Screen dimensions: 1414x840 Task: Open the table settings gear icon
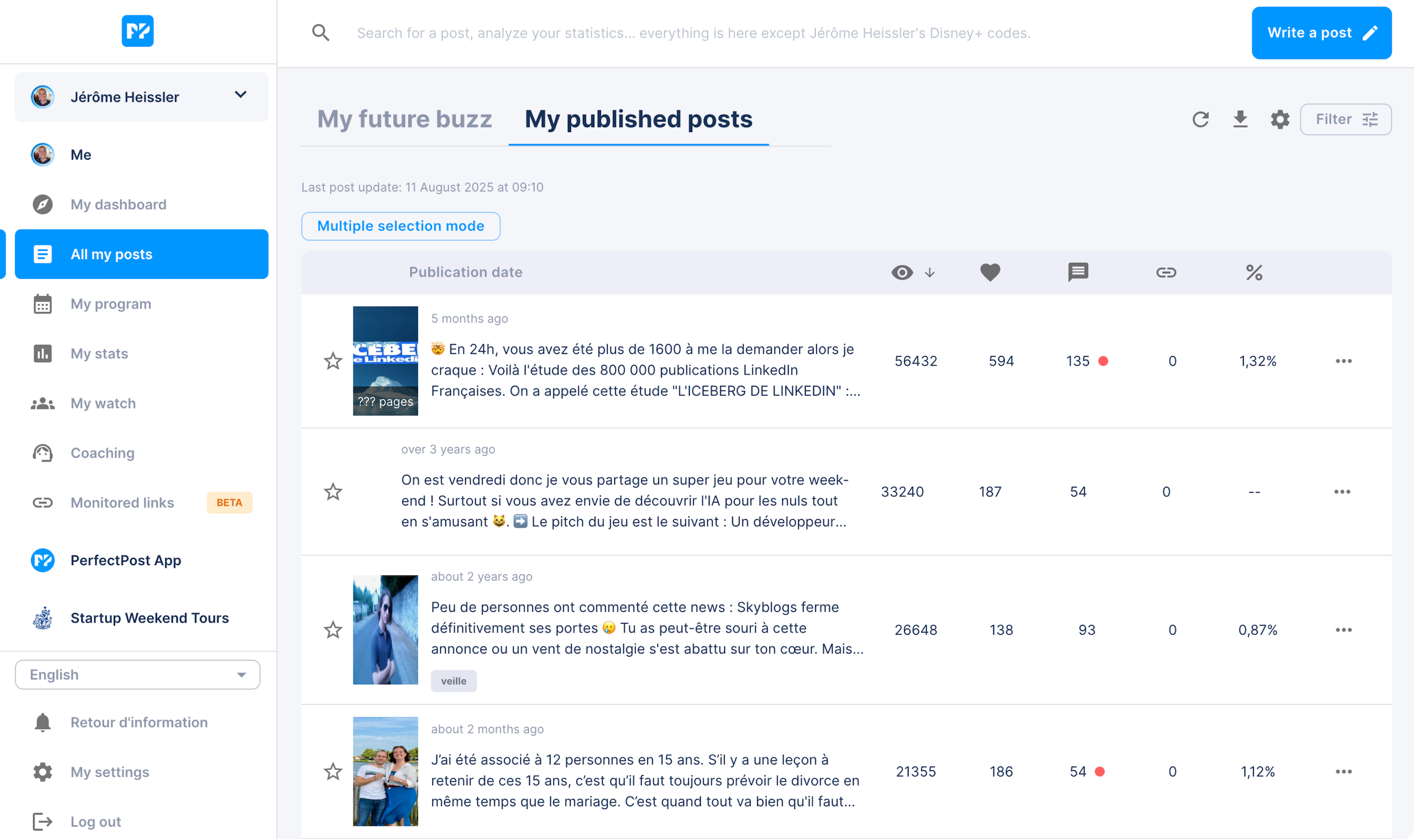click(x=1279, y=119)
